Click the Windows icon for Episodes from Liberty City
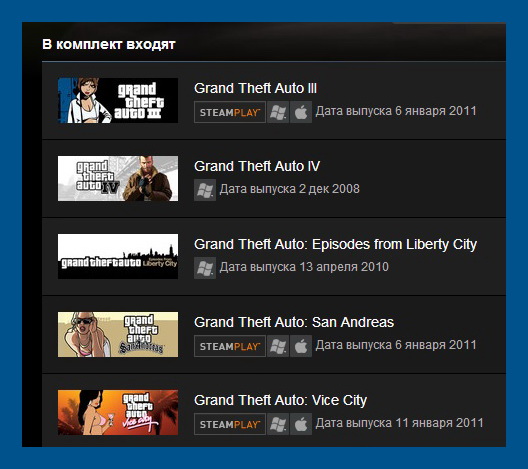The height and width of the screenshot is (469, 528). 205,268
